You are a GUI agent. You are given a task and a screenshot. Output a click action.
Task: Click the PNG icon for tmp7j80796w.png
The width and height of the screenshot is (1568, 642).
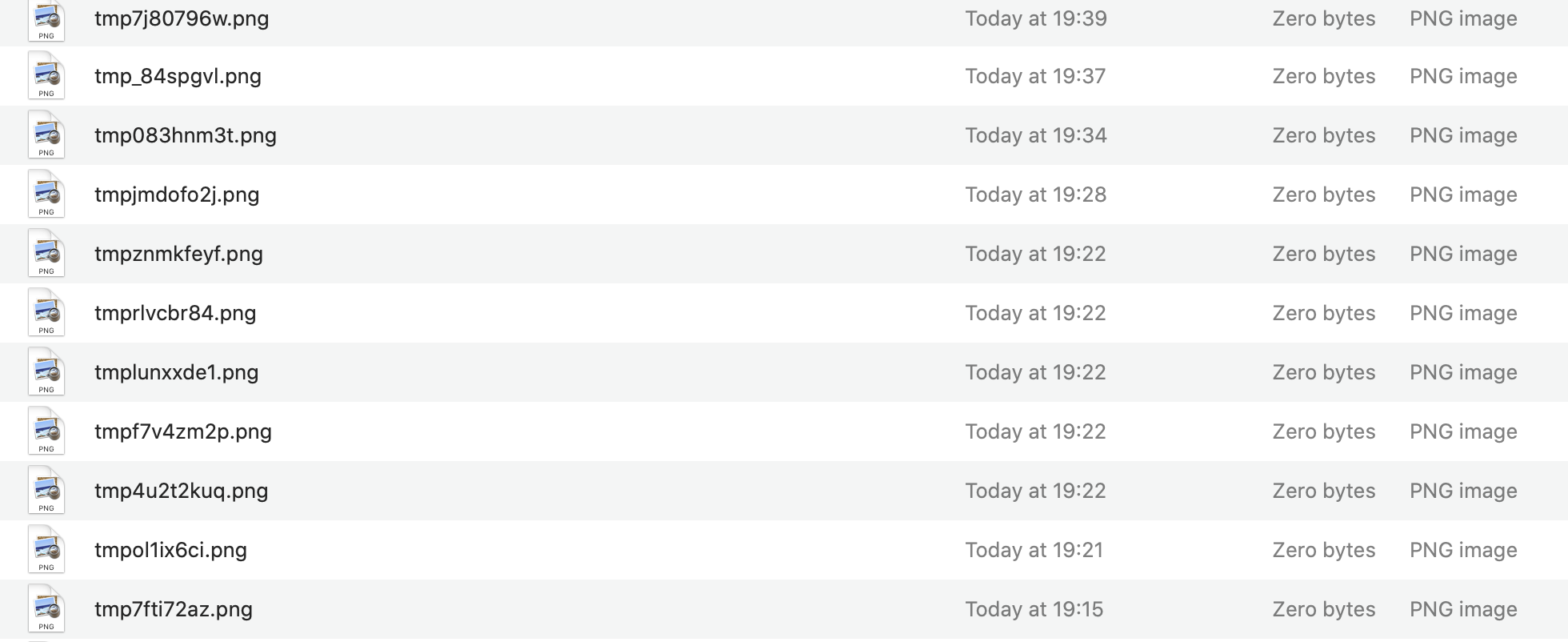tap(46, 19)
